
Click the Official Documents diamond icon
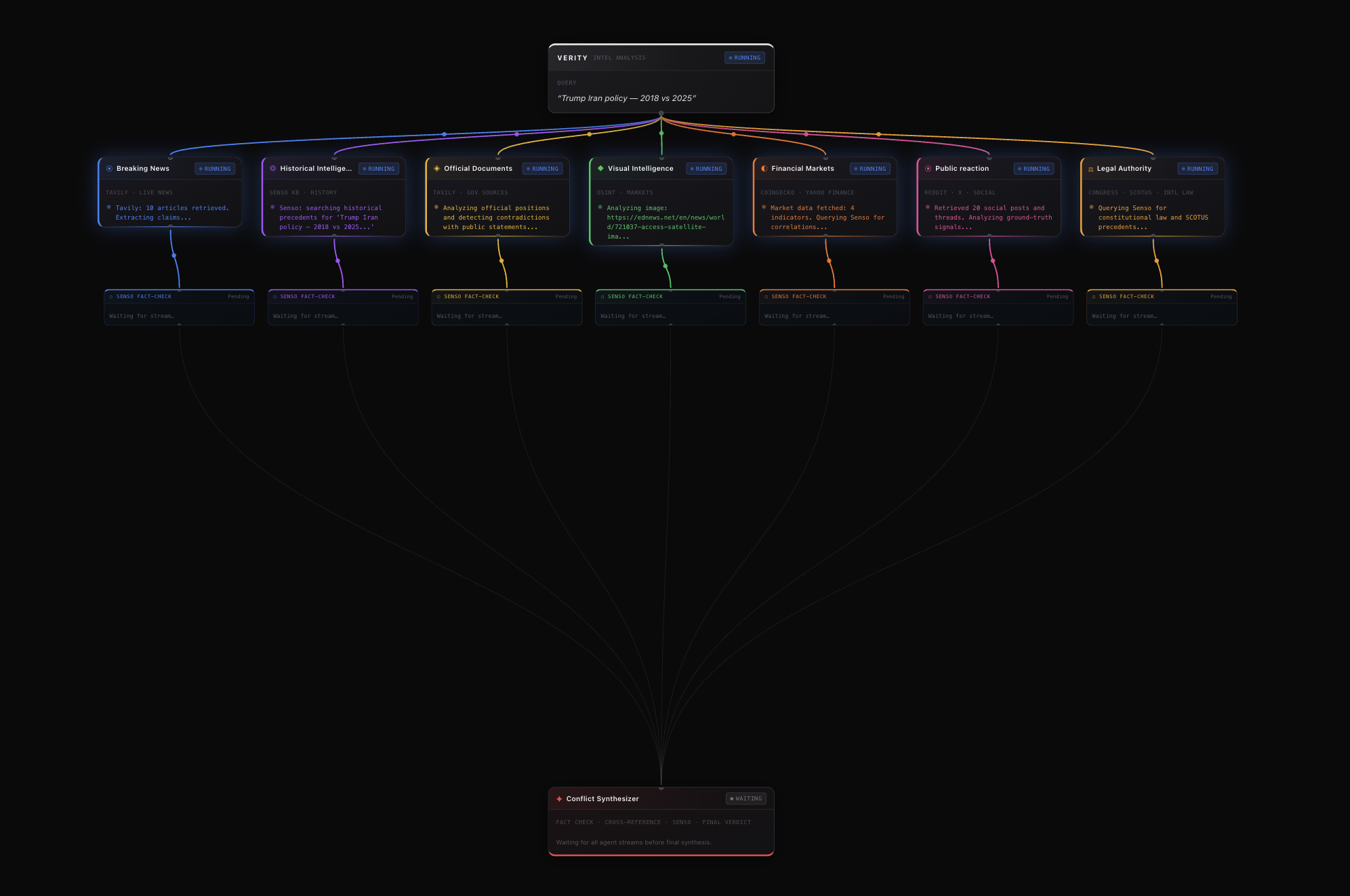click(x=436, y=169)
